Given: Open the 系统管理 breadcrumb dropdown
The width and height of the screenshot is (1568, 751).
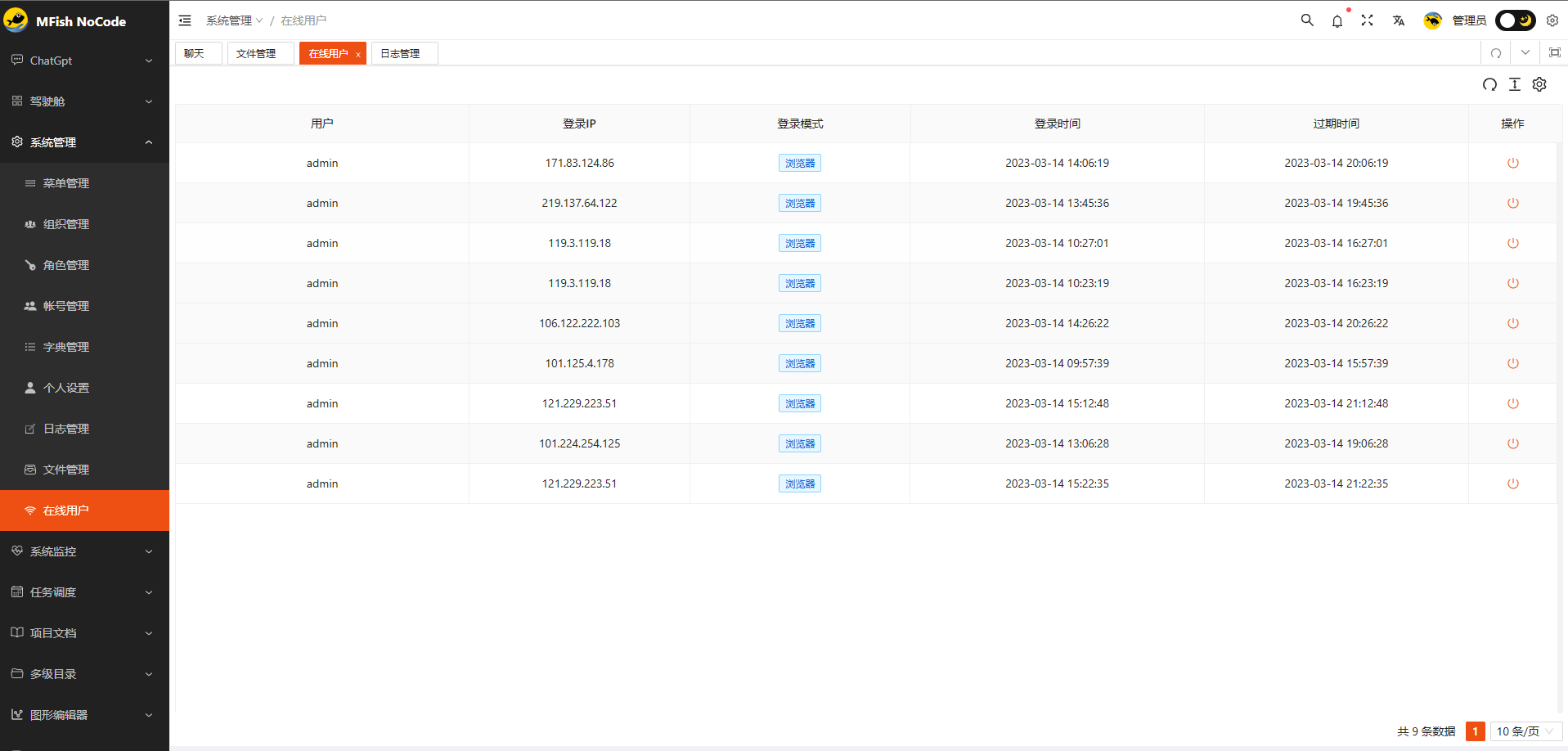Looking at the screenshot, I should click(x=234, y=20).
